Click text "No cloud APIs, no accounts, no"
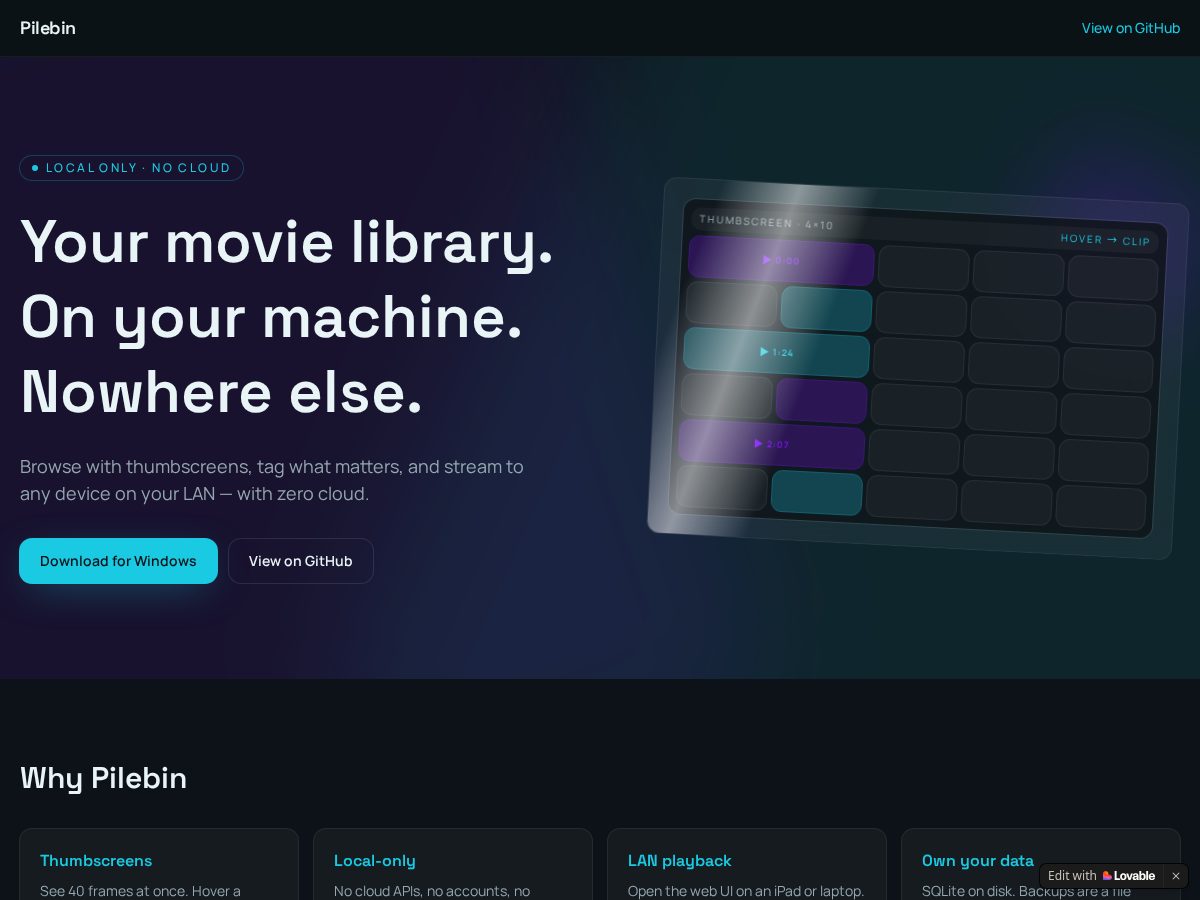 click(432, 891)
